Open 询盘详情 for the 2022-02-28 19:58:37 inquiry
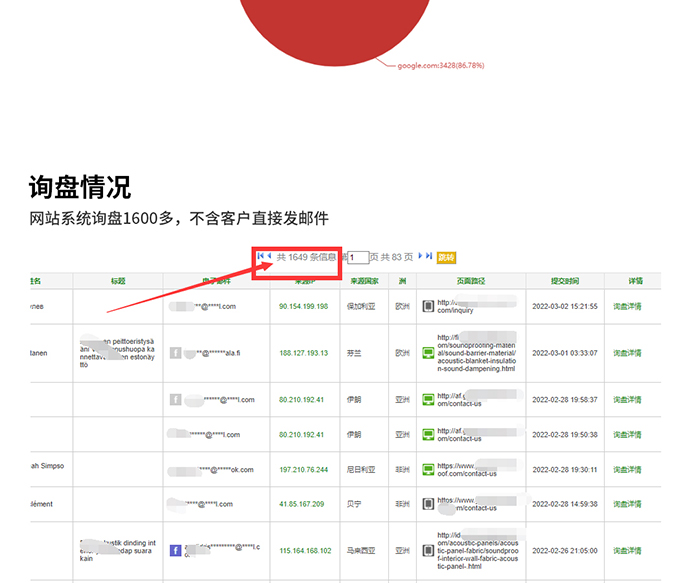The width and height of the screenshot is (700, 583). (627, 400)
